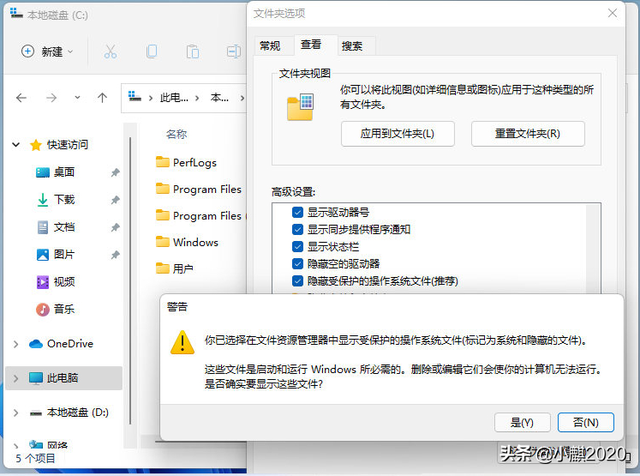The height and width of the screenshot is (476, 640).
Task: Click the 名称 (Name) column header
Action: click(x=176, y=134)
